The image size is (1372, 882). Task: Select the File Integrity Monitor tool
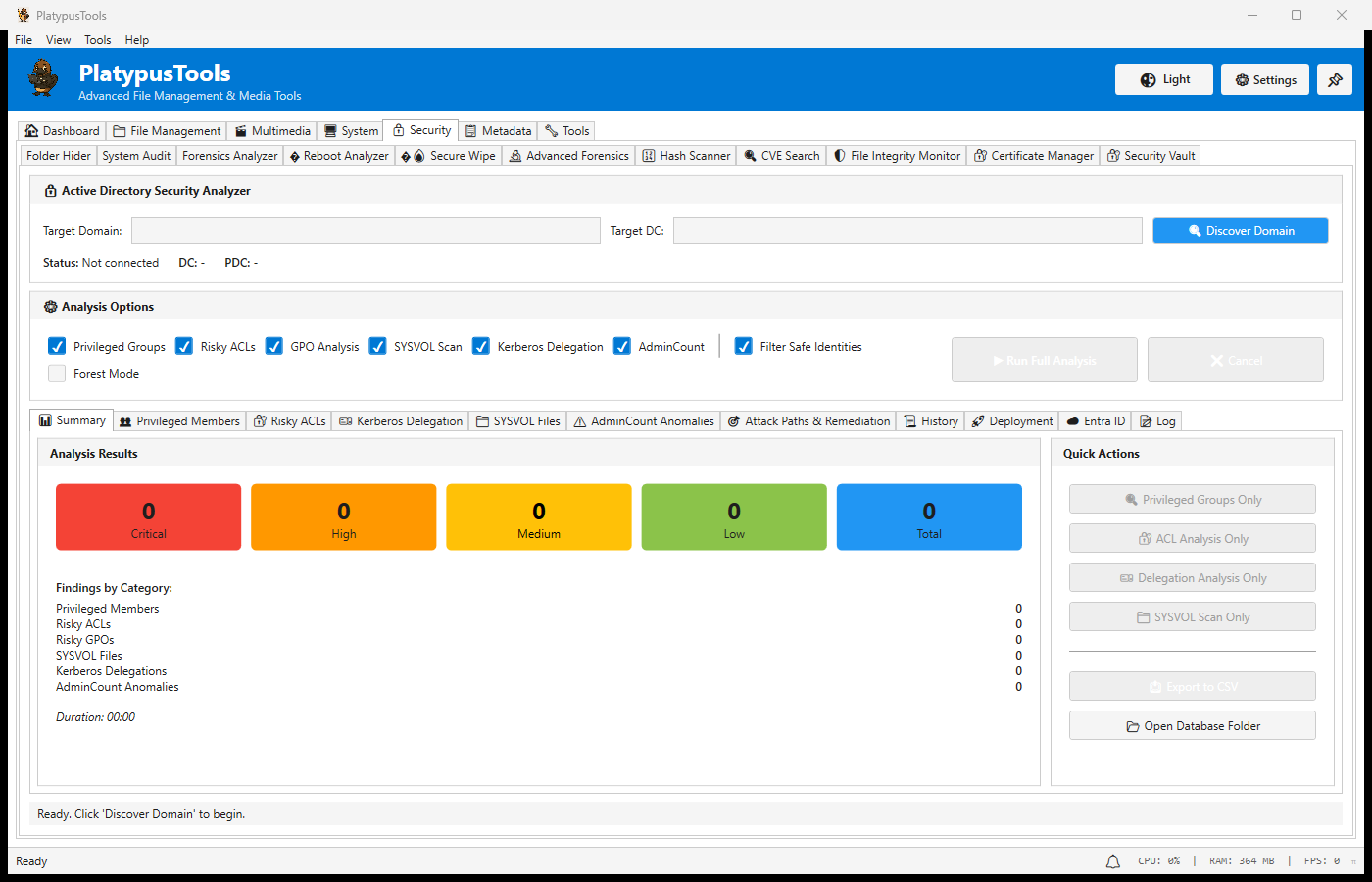896,155
